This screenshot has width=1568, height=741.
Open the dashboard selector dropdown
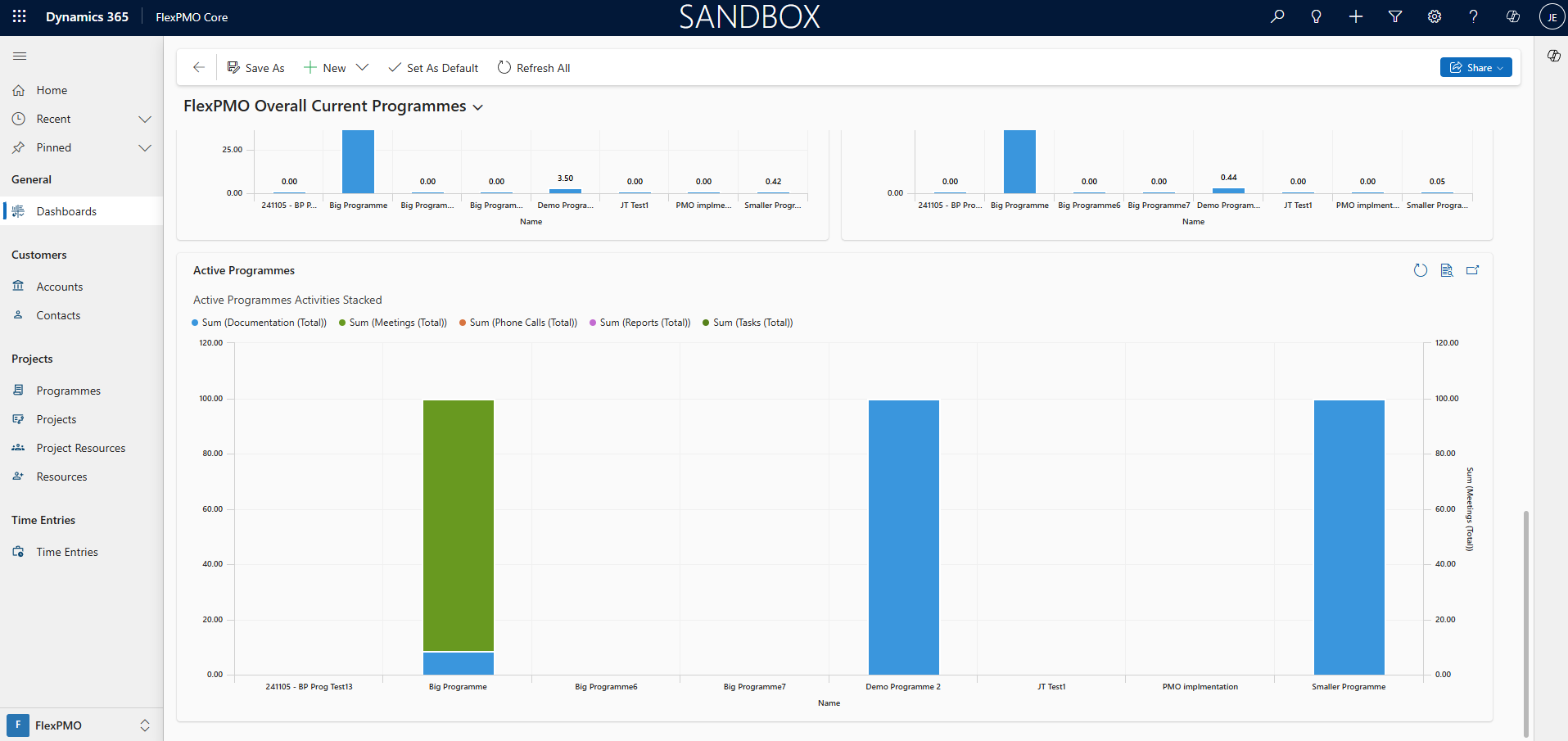478,107
